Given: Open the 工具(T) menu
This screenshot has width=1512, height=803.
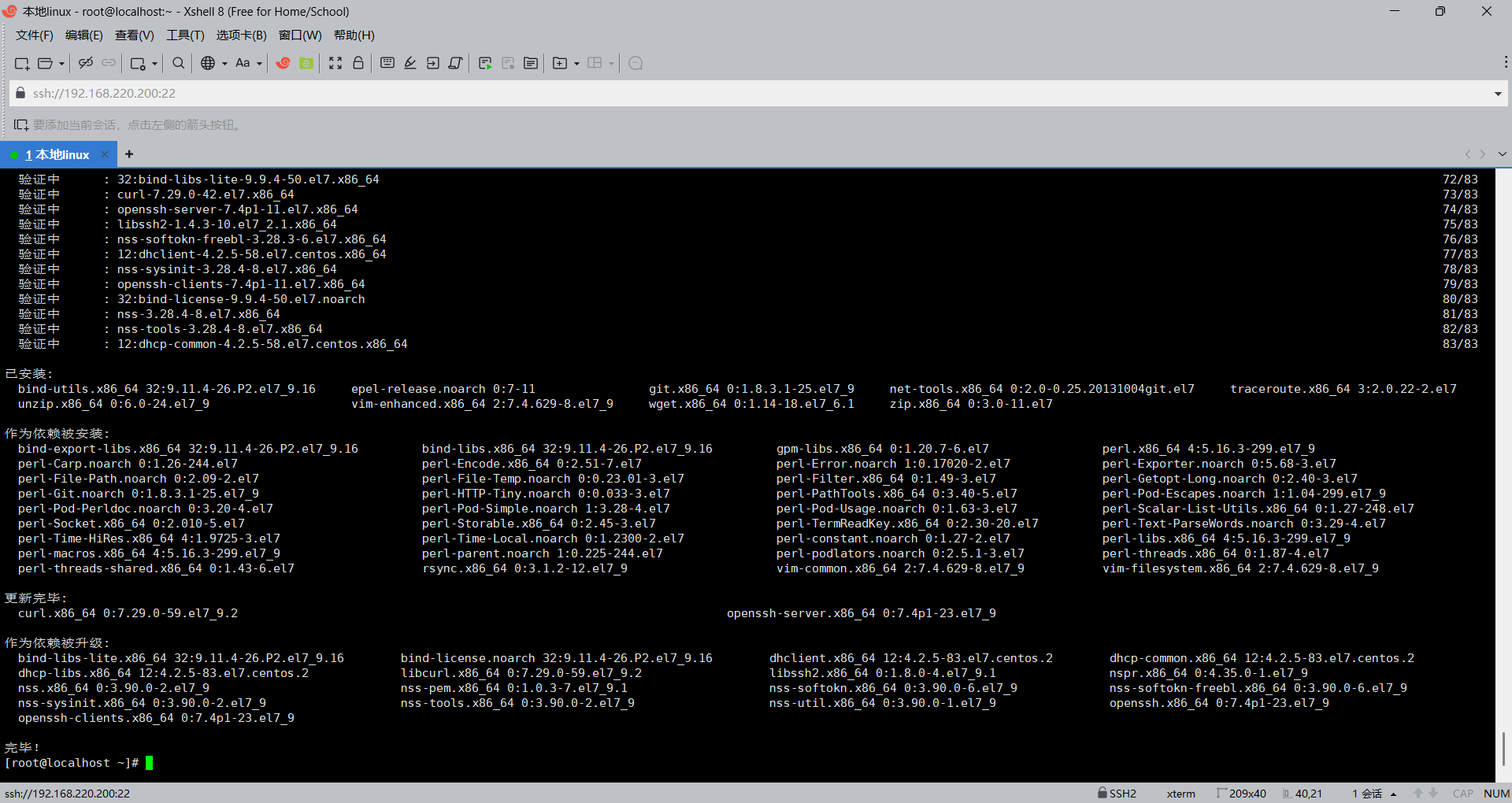Looking at the screenshot, I should tap(185, 35).
